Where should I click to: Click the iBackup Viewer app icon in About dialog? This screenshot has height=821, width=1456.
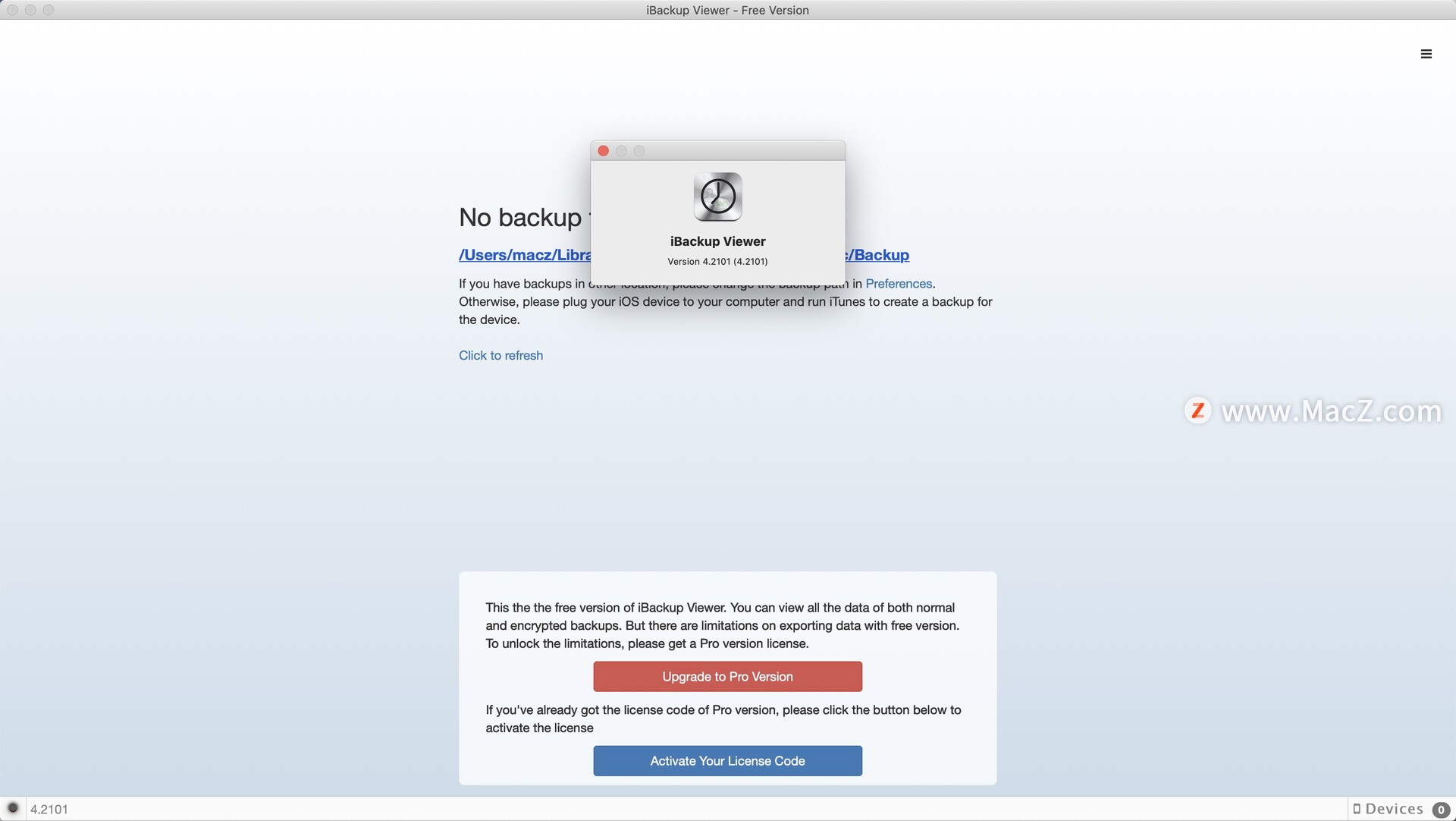click(x=717, y=197)
